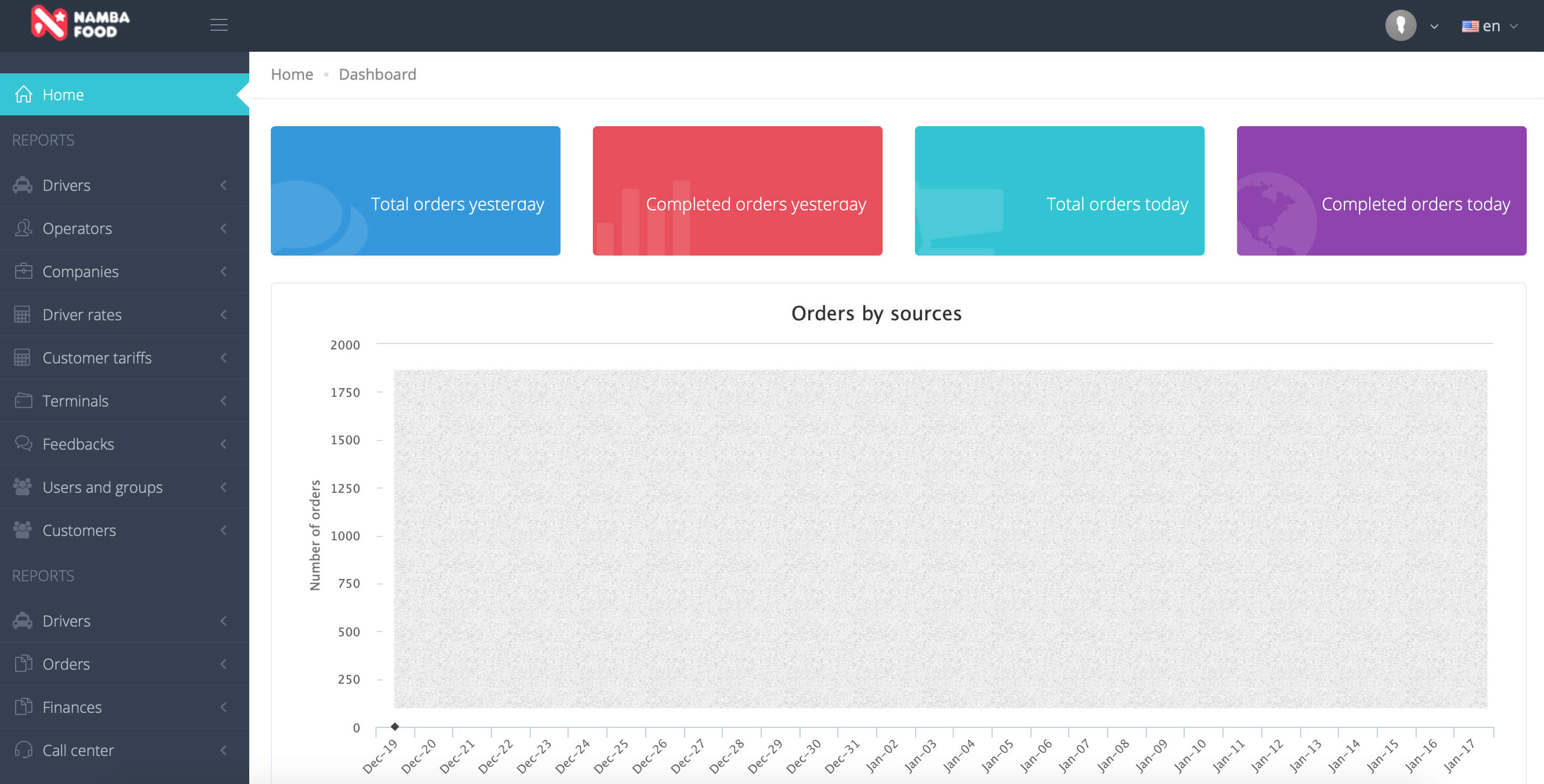
Task: Expand the Customer tariffs submenu chevron
Action: point(223,357)
